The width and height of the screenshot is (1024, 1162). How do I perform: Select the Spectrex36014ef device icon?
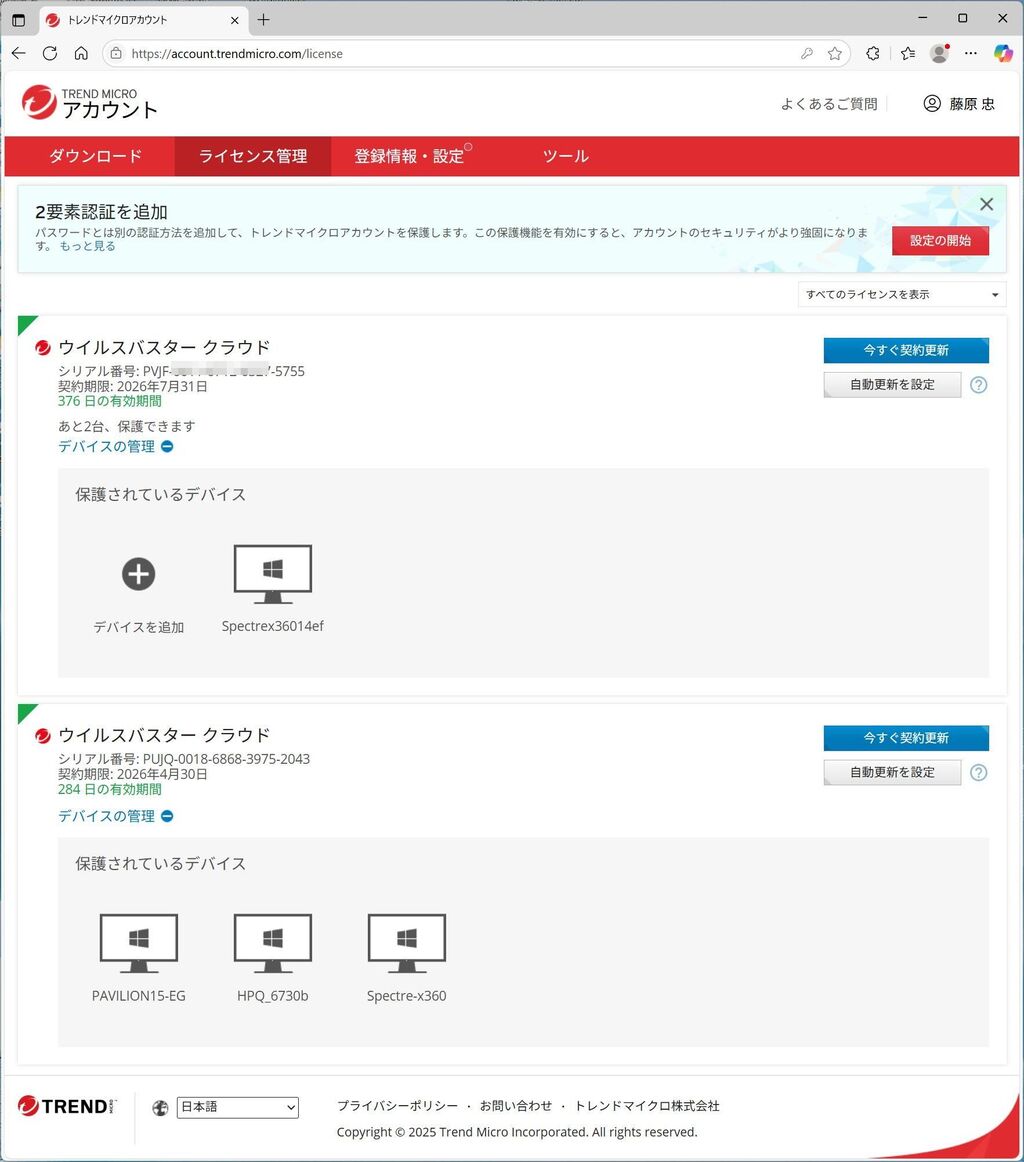[x=273, y=574]
